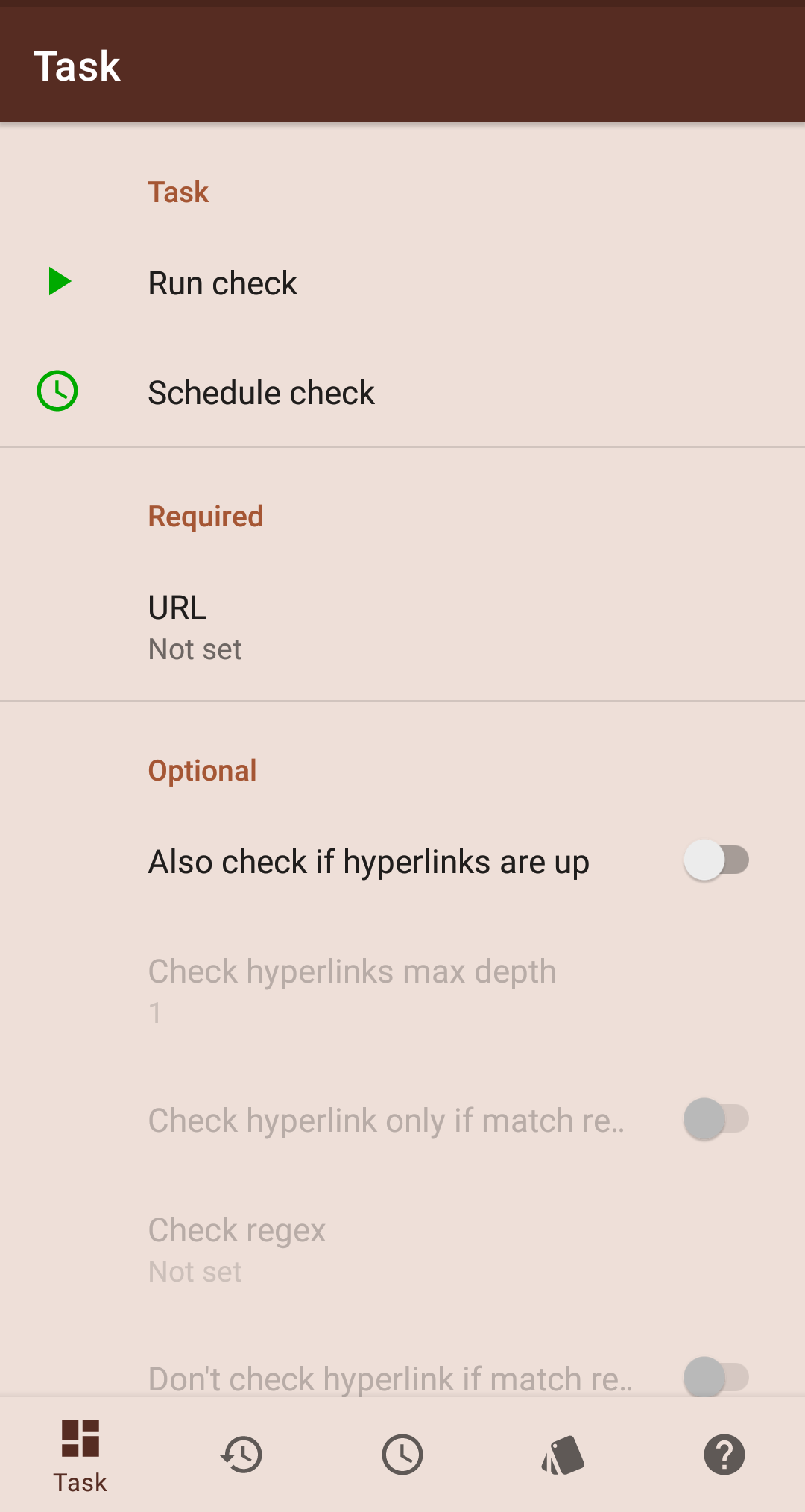Click the Schedule check option
This screenshot has height=1512, width=805.
pos(261,393)
